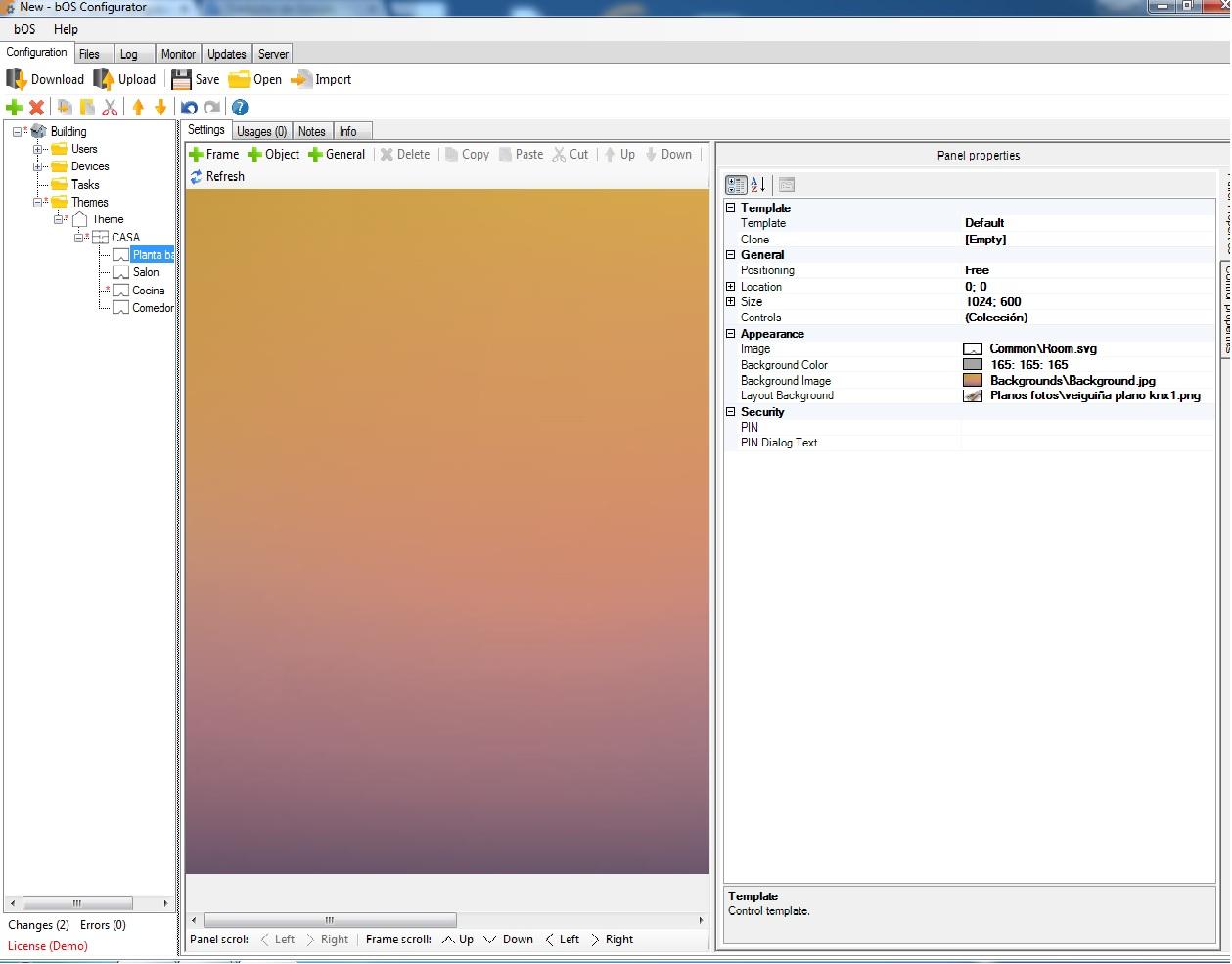Click the blue undo arrow icon
The width and height of the screenshot is (1232, 964).
click(x=189, y=107)
